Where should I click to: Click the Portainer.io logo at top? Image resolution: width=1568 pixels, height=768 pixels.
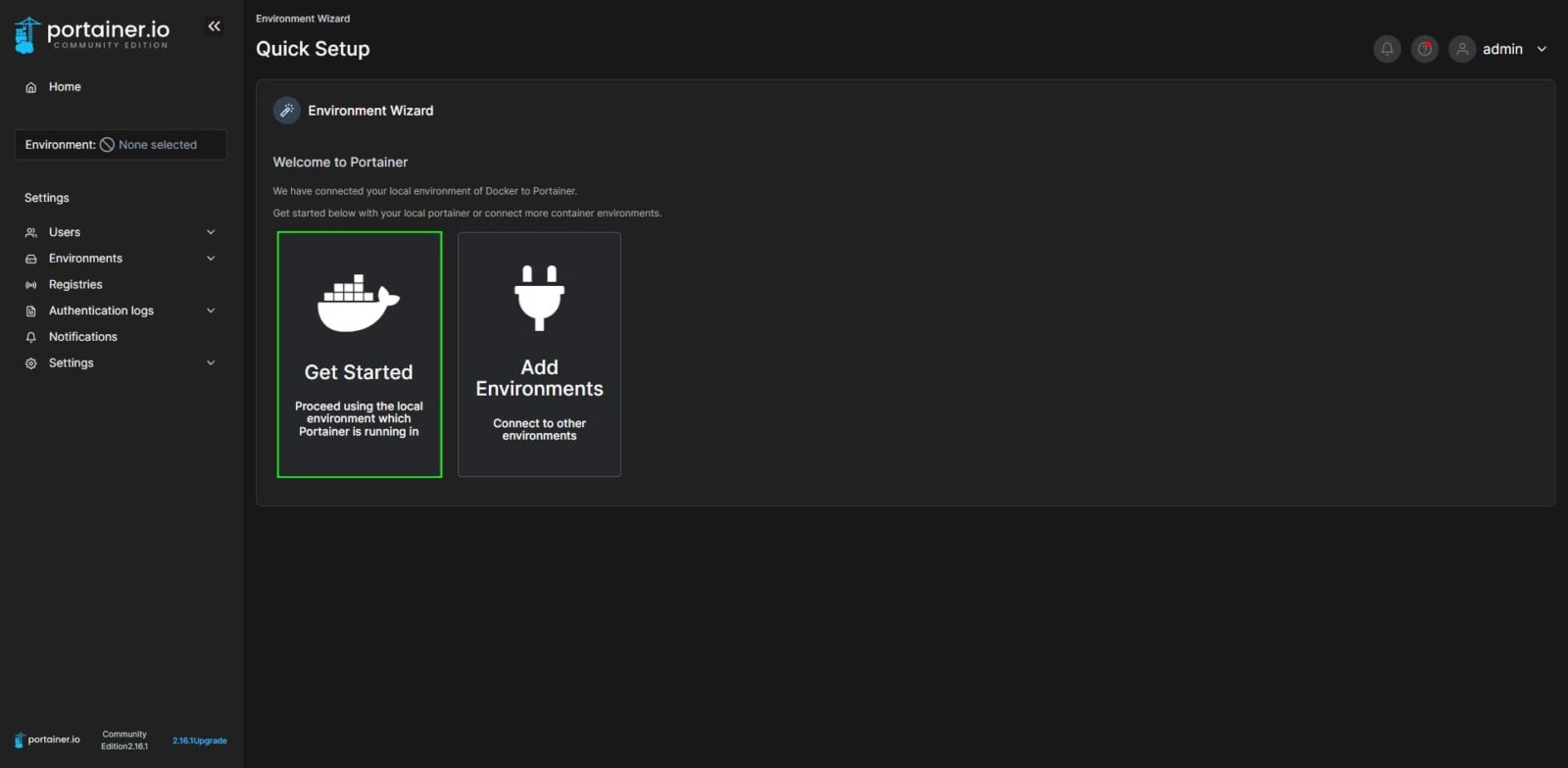coord(91,34)
